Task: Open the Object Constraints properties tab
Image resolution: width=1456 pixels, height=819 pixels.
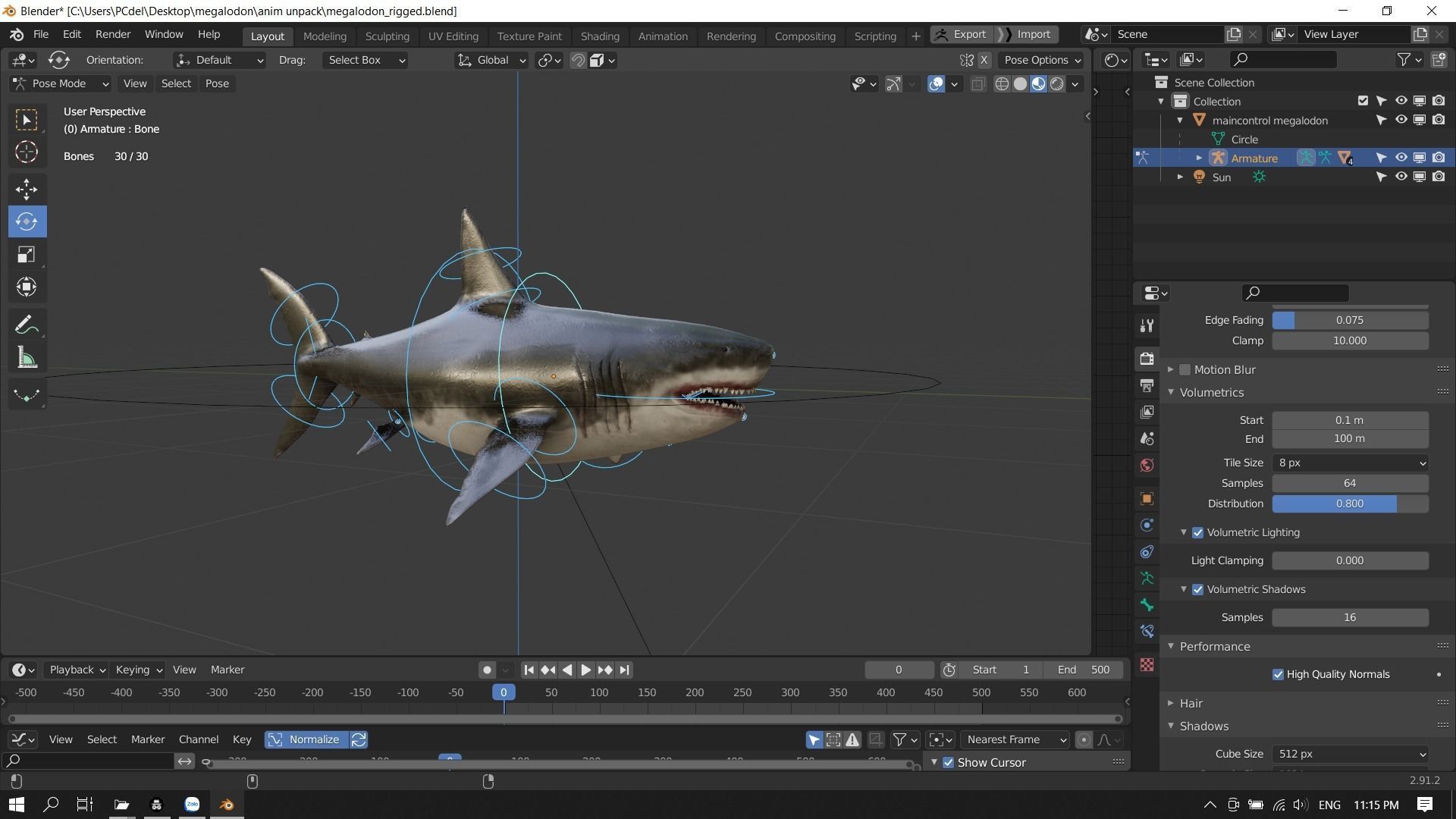Action: tap(1147, 552)
